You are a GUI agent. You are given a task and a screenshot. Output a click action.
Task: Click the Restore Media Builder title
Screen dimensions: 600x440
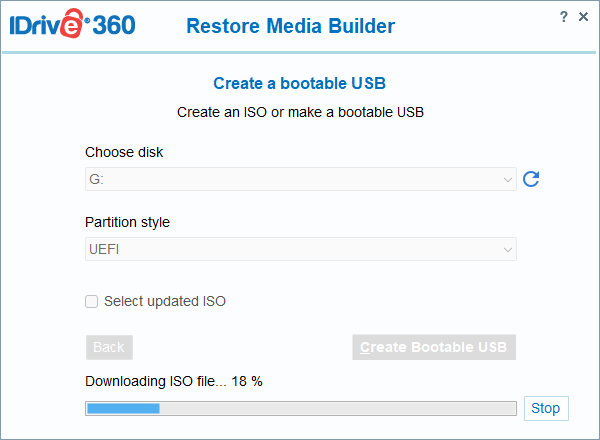point(290,26)
